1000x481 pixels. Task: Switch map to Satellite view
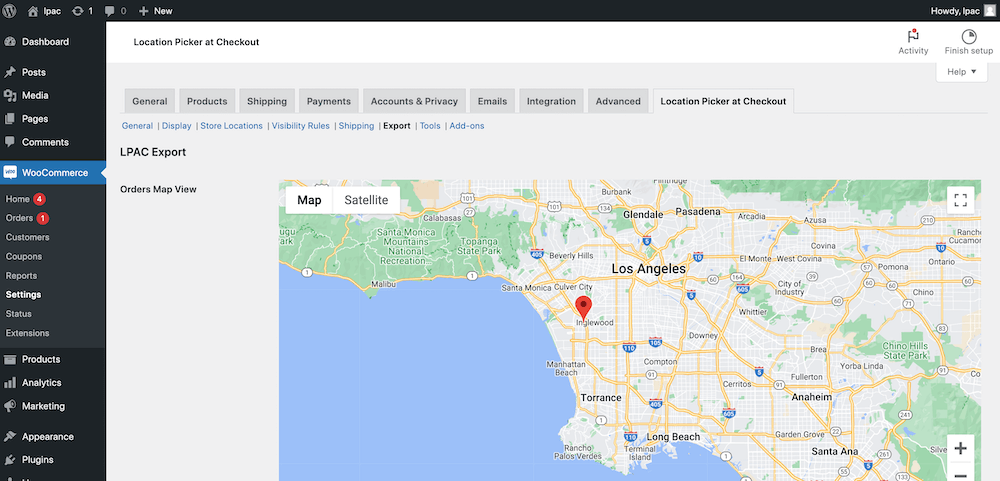(x=366, y=200)
